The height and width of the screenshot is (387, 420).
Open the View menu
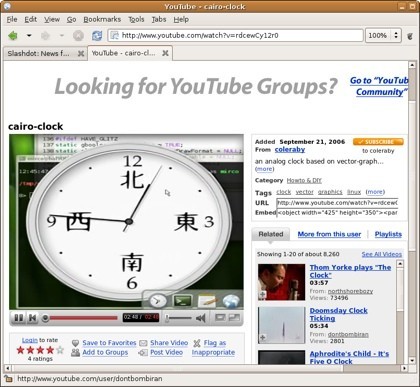pos(52,19)
